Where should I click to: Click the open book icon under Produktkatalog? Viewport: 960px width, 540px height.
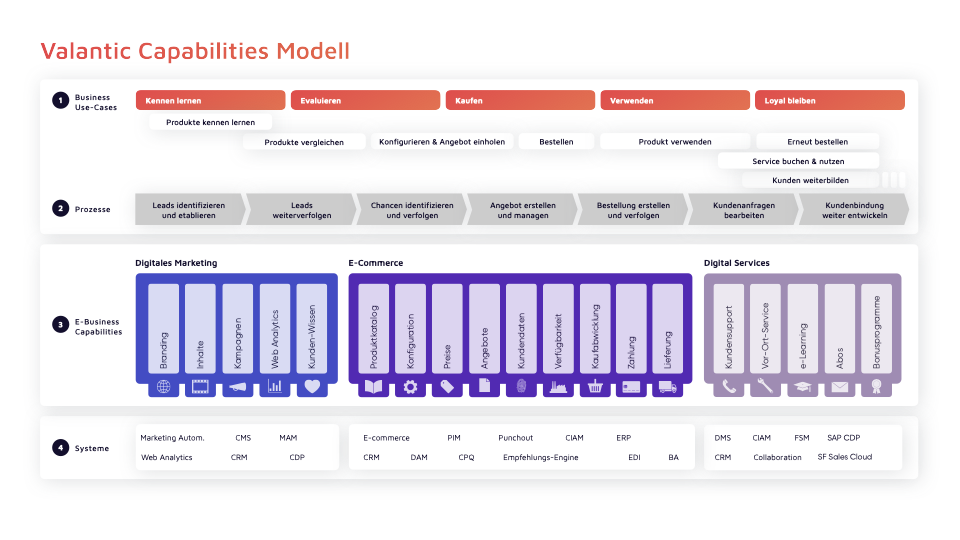373,386
